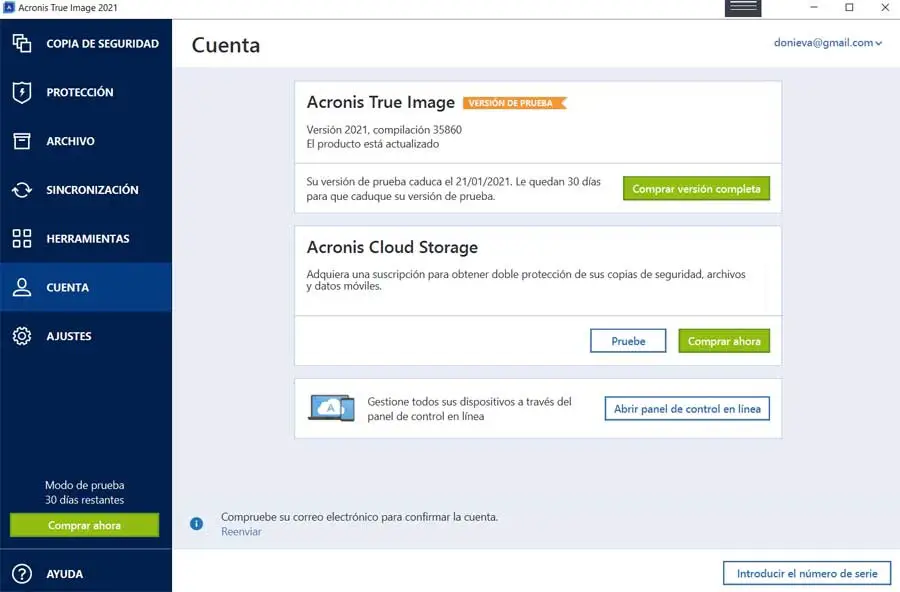Open the Ajustes gear icon
900x592 pixels.
tap(22, 336)
